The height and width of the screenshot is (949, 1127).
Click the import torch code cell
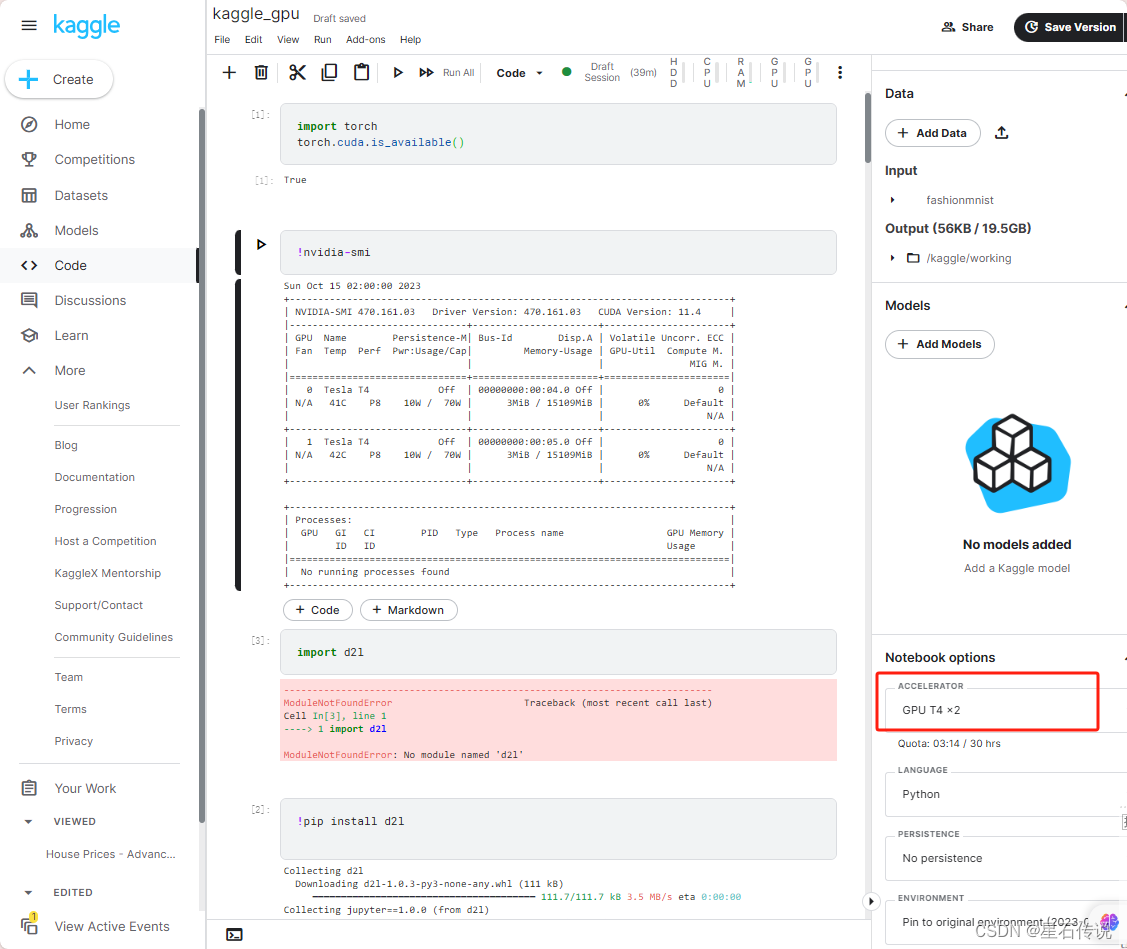[558, 134]
